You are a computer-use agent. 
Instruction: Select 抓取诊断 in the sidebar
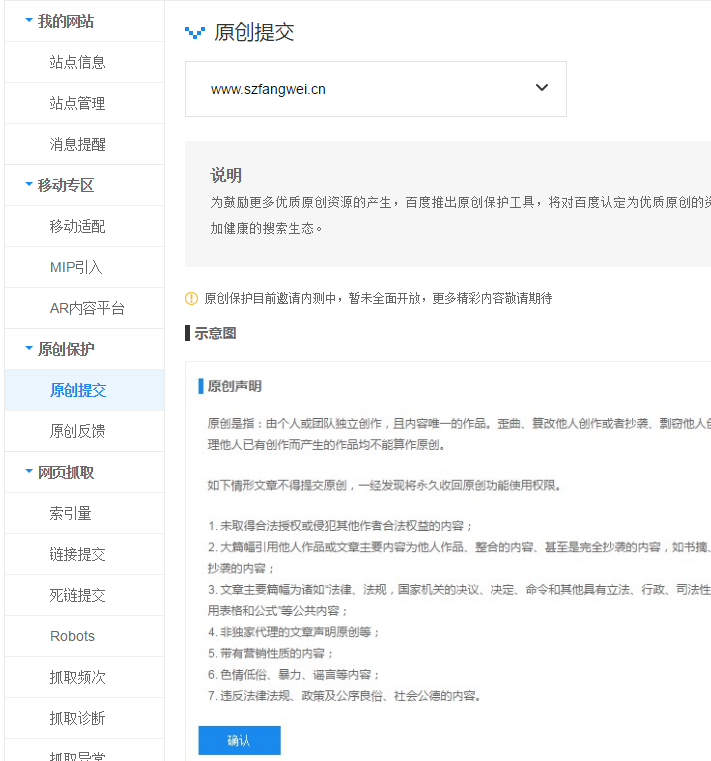[77, 718]
